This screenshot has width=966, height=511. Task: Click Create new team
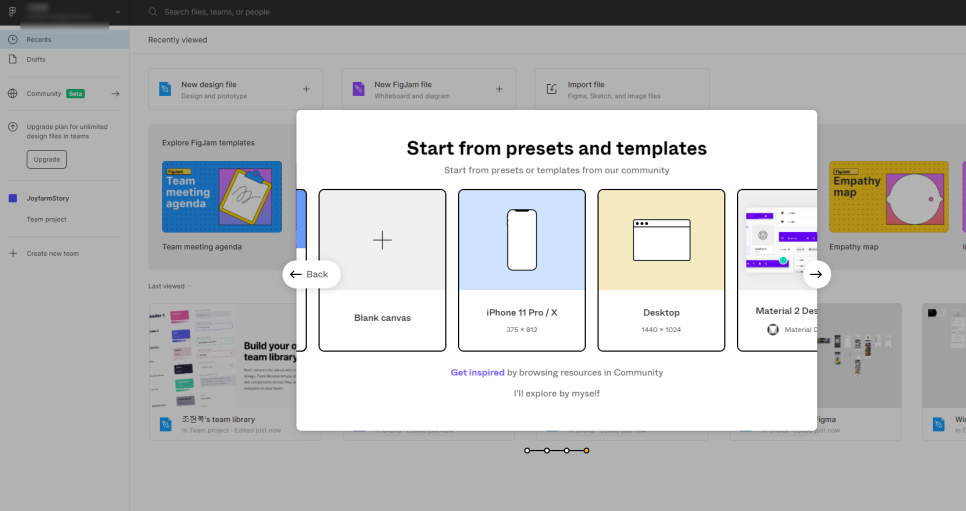(x=52, y=253)
